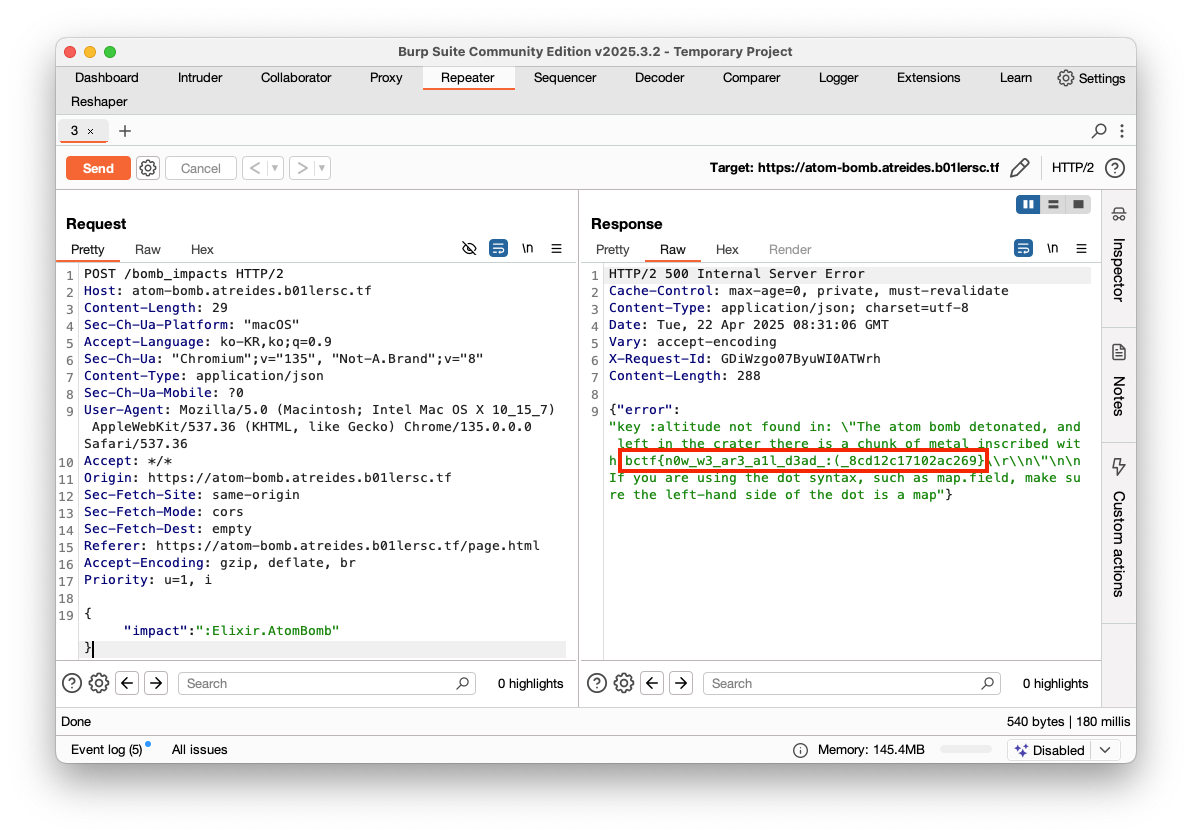Viewport: 1192px width, 837px height.
Task: Click the Repeater search magnifier icon
Action: pyautogui.click(x=1098, y=131)
